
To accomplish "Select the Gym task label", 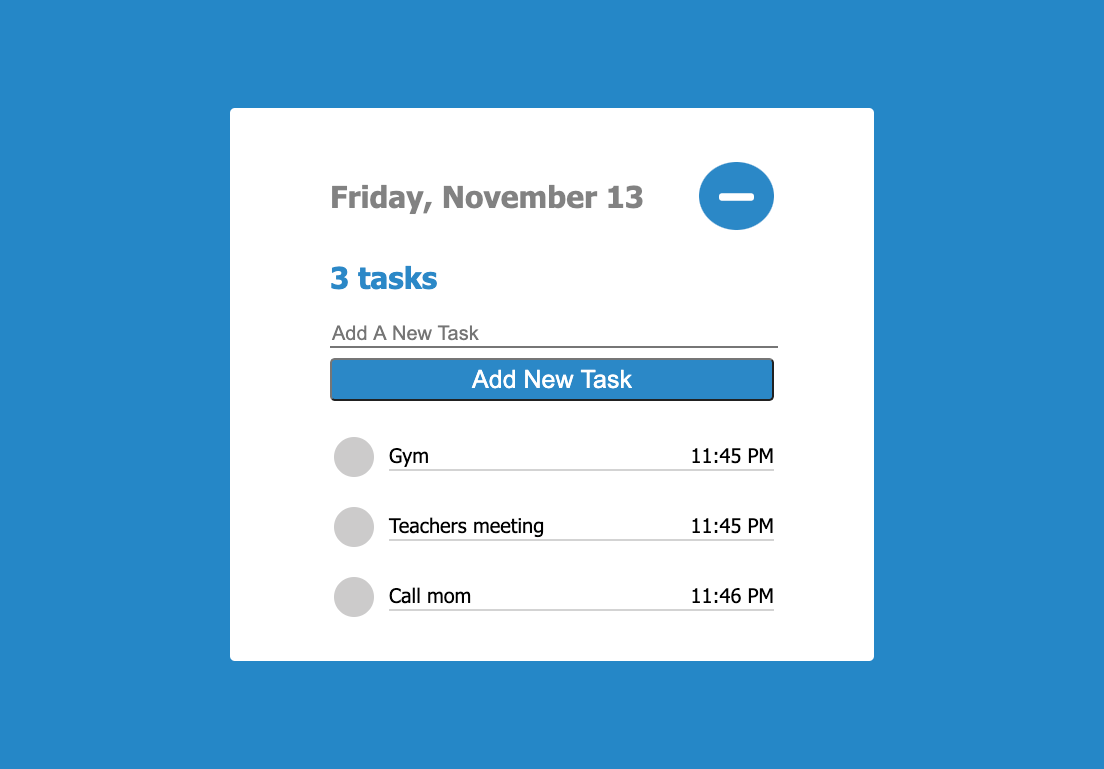I will coord(408,456).
